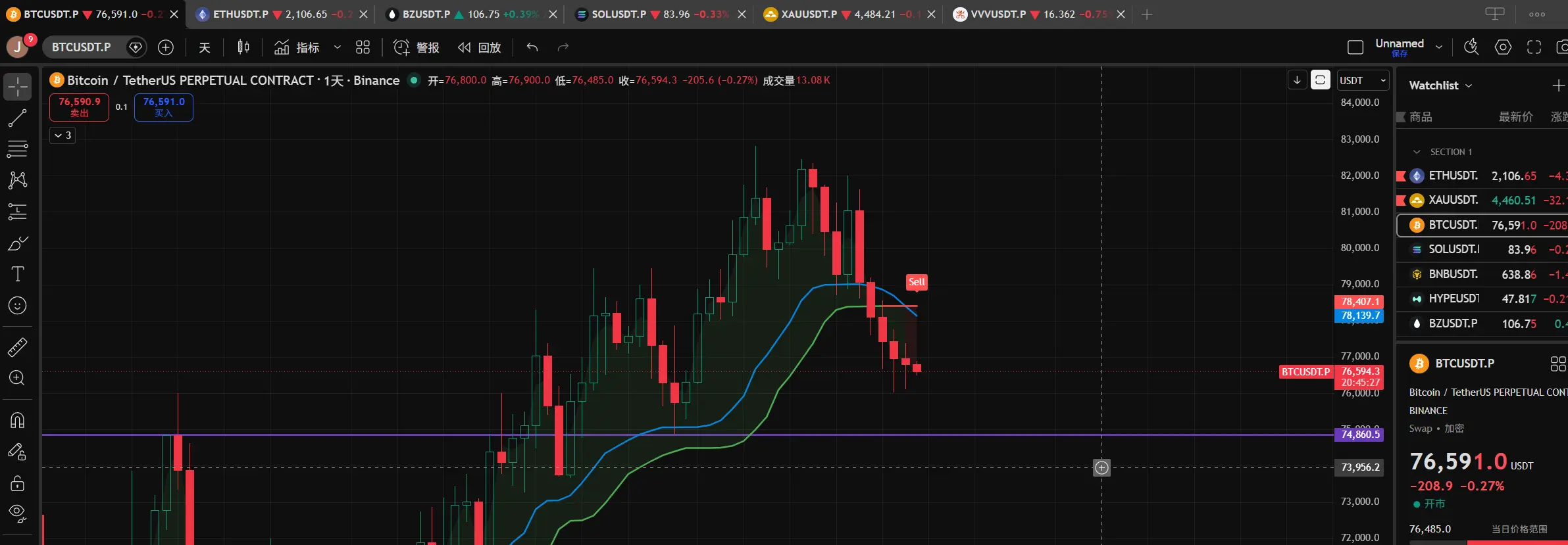Click the plus button at crosshair price 73,956.2
This screenshot has width=1568, height=545.
click(1102, 467)
